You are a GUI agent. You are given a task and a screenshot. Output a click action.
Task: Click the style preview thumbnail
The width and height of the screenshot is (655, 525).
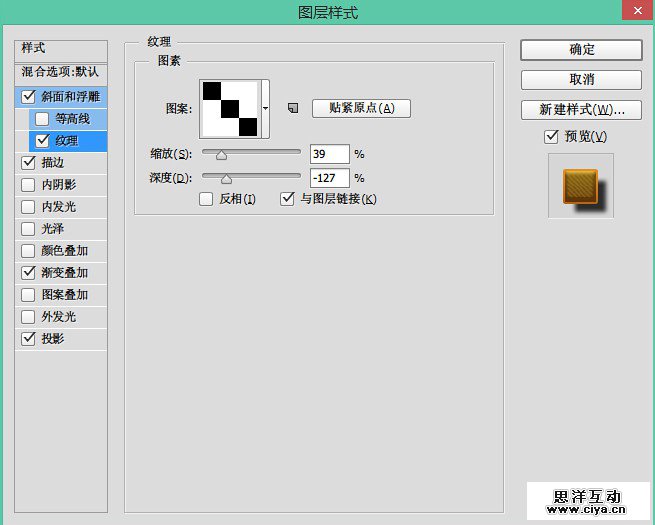(580, 186)
